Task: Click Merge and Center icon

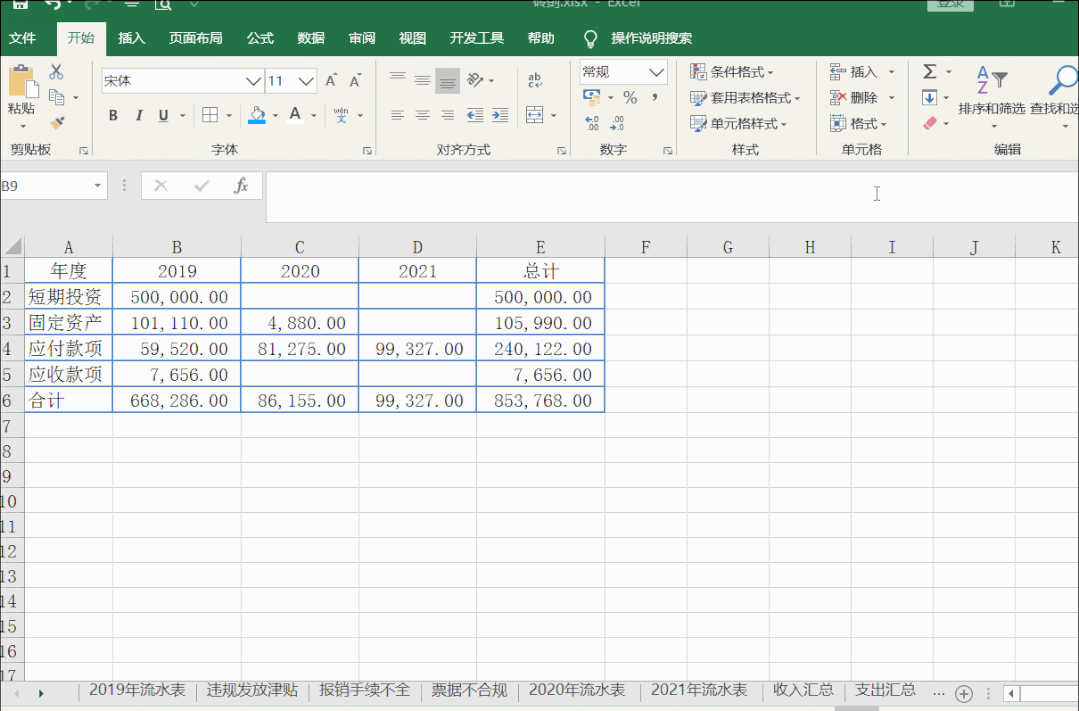Action: [535, 114]
